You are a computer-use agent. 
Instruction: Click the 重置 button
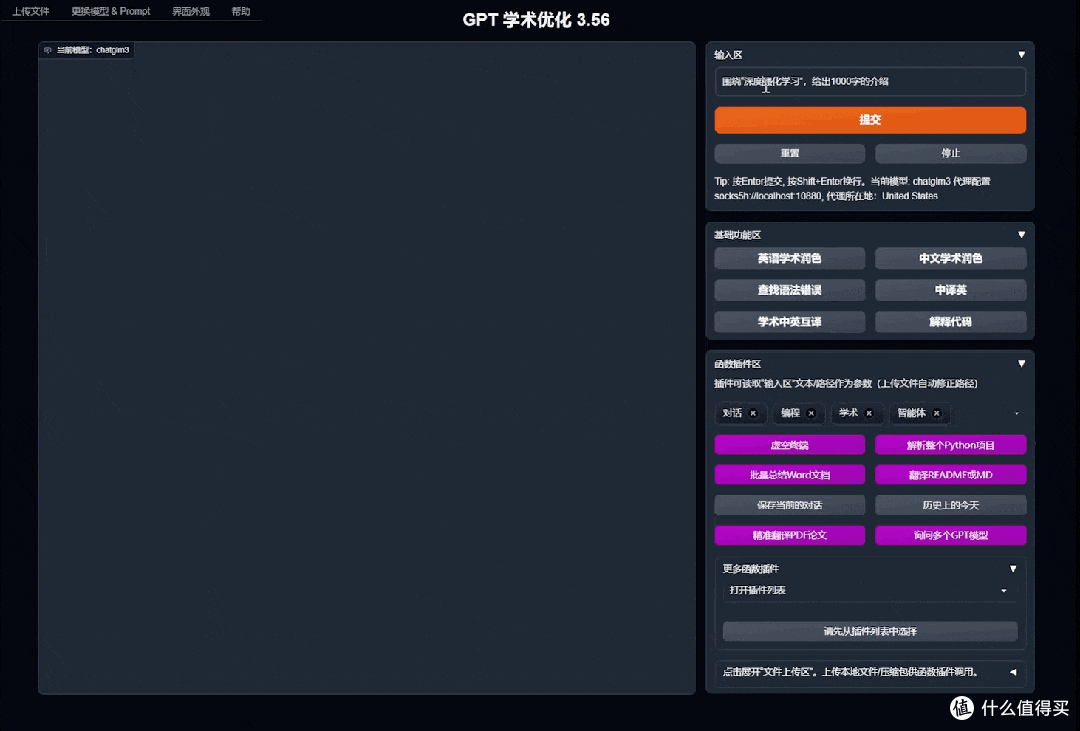click(x=789, y=153)
